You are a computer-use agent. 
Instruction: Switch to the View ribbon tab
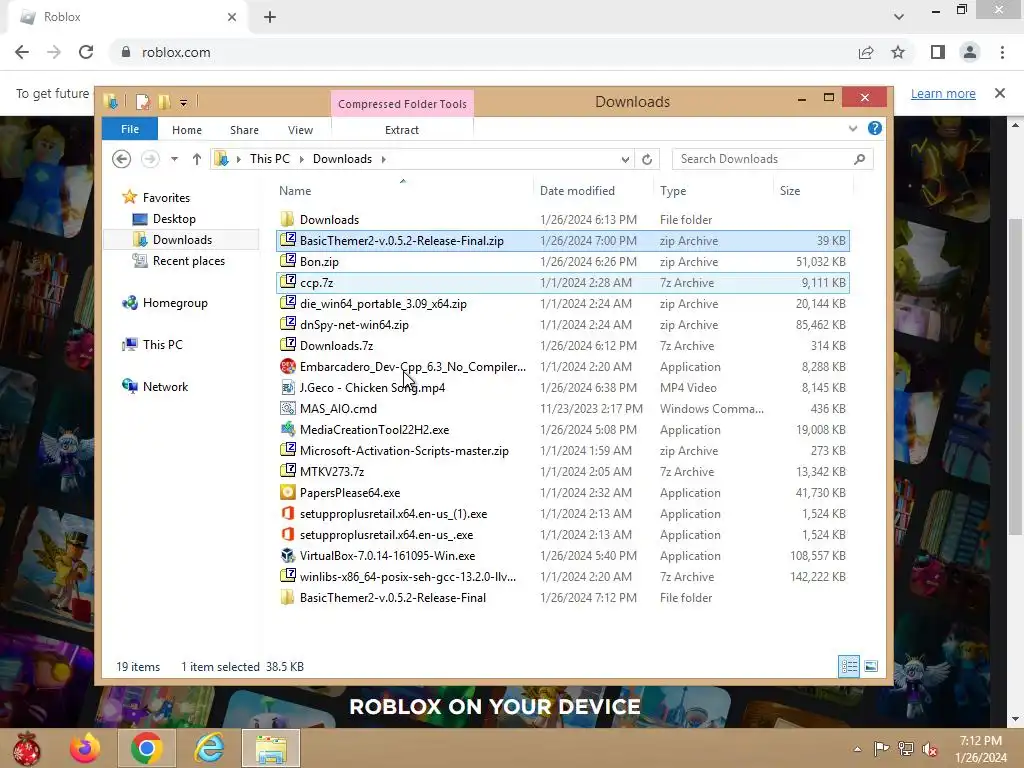click(x=300, y=130)
